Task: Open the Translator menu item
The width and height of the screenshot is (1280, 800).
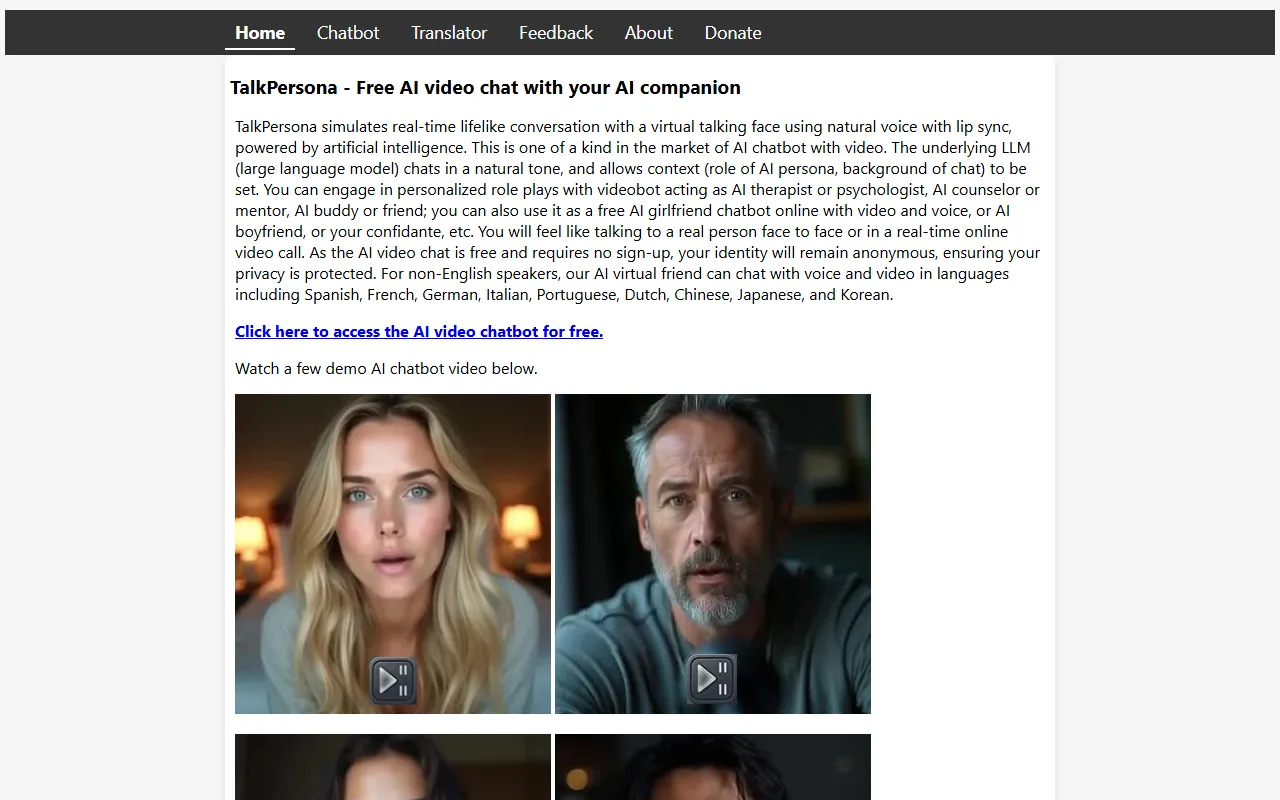Action: 449,33
